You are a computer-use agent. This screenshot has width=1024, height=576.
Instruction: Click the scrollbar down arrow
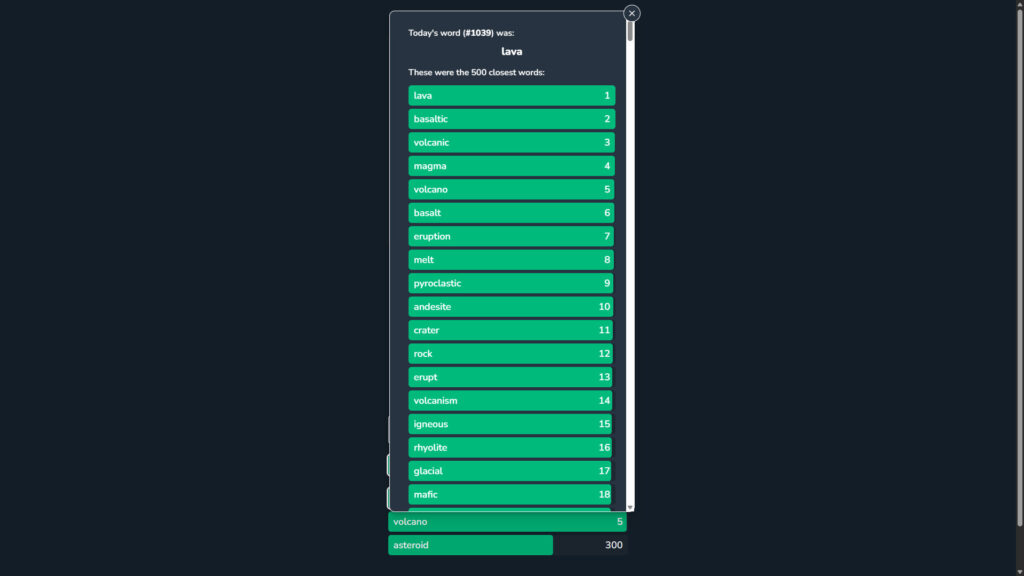pyautogui.click(x=630, y=507)
